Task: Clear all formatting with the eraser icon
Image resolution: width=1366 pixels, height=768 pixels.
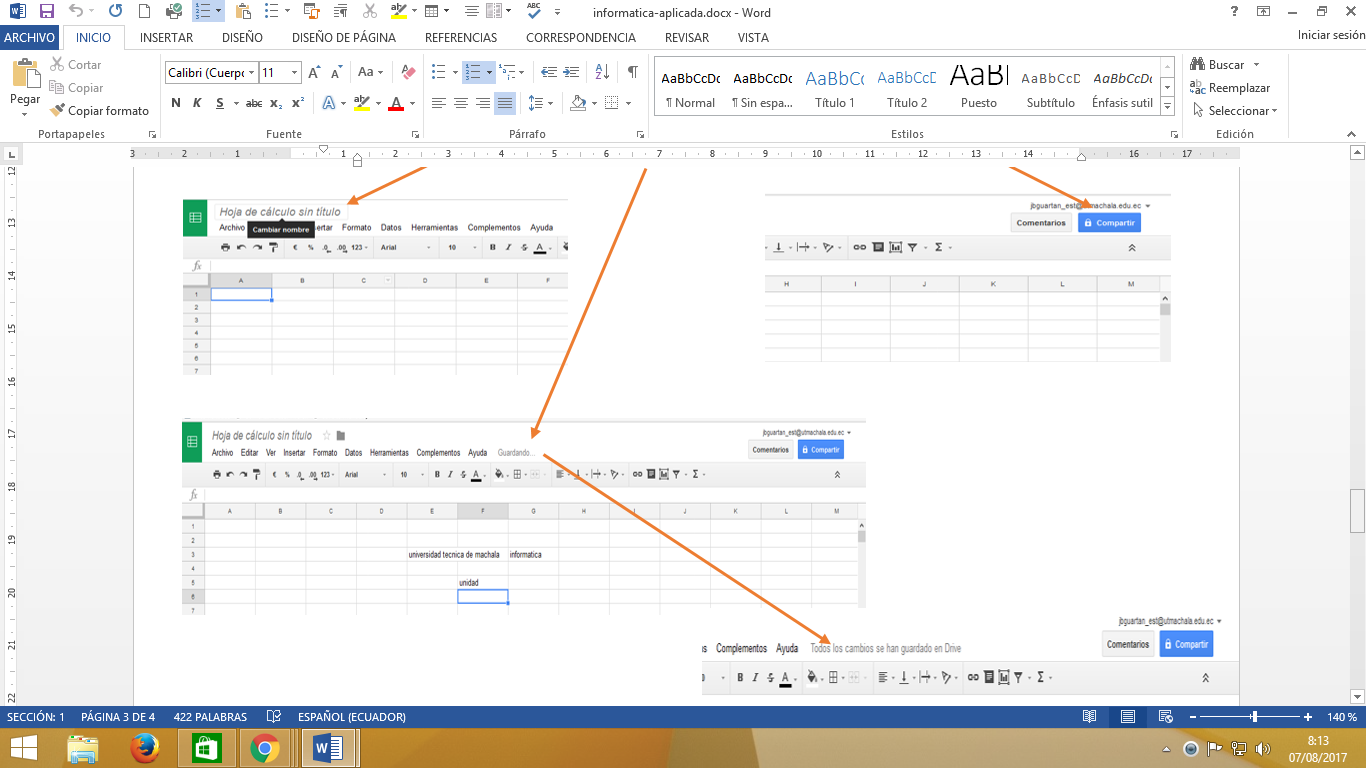Action: click(x=408, y=72)
